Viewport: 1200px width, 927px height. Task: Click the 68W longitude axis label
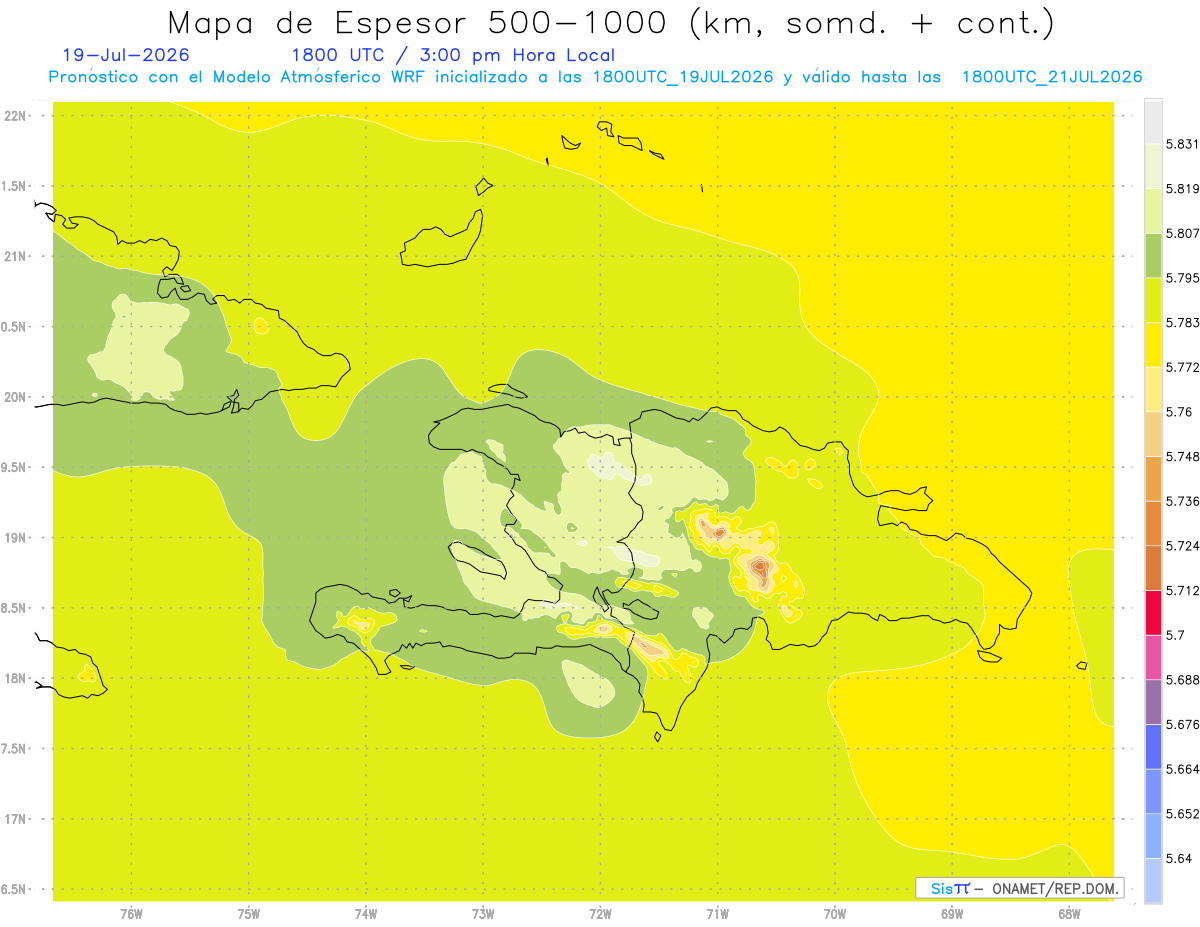pos(1069,914)
